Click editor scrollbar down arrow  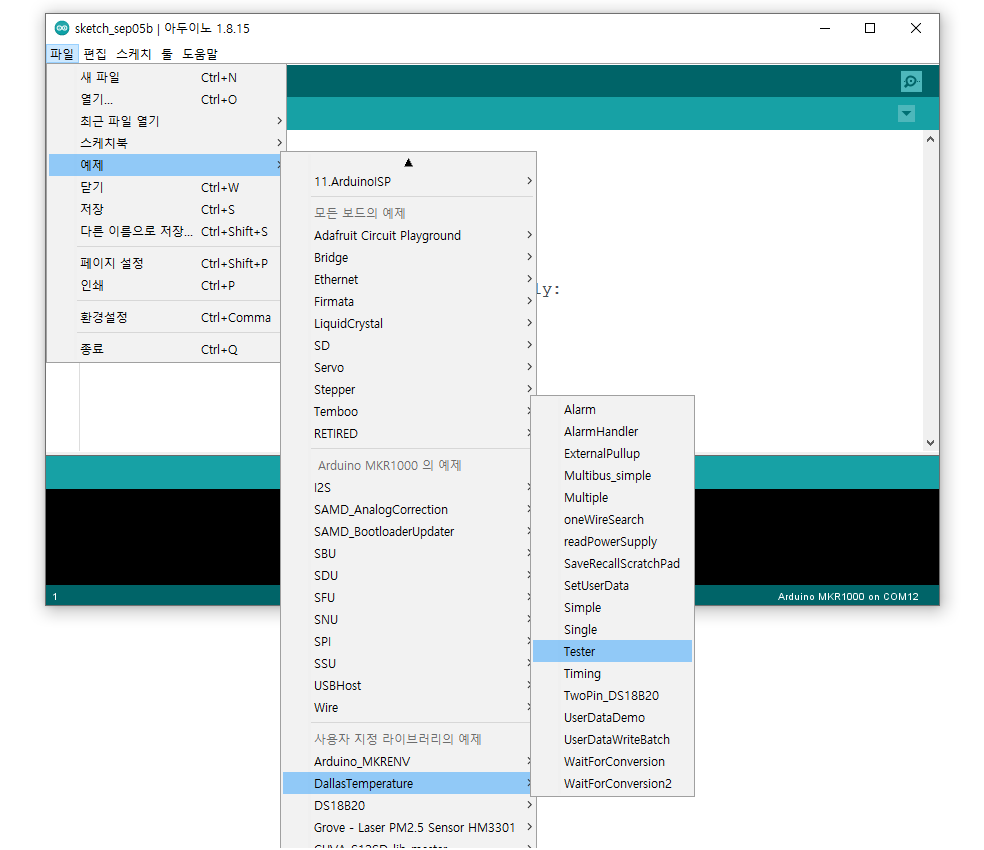coord(930,443)
